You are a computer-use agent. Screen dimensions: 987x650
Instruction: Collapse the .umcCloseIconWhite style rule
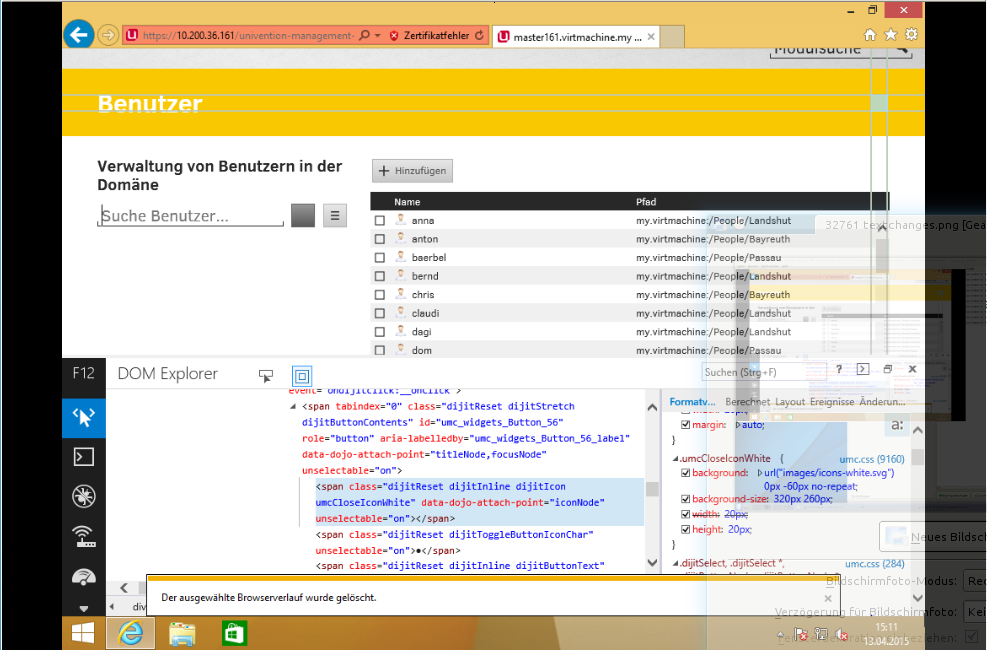tap(675, 458)
